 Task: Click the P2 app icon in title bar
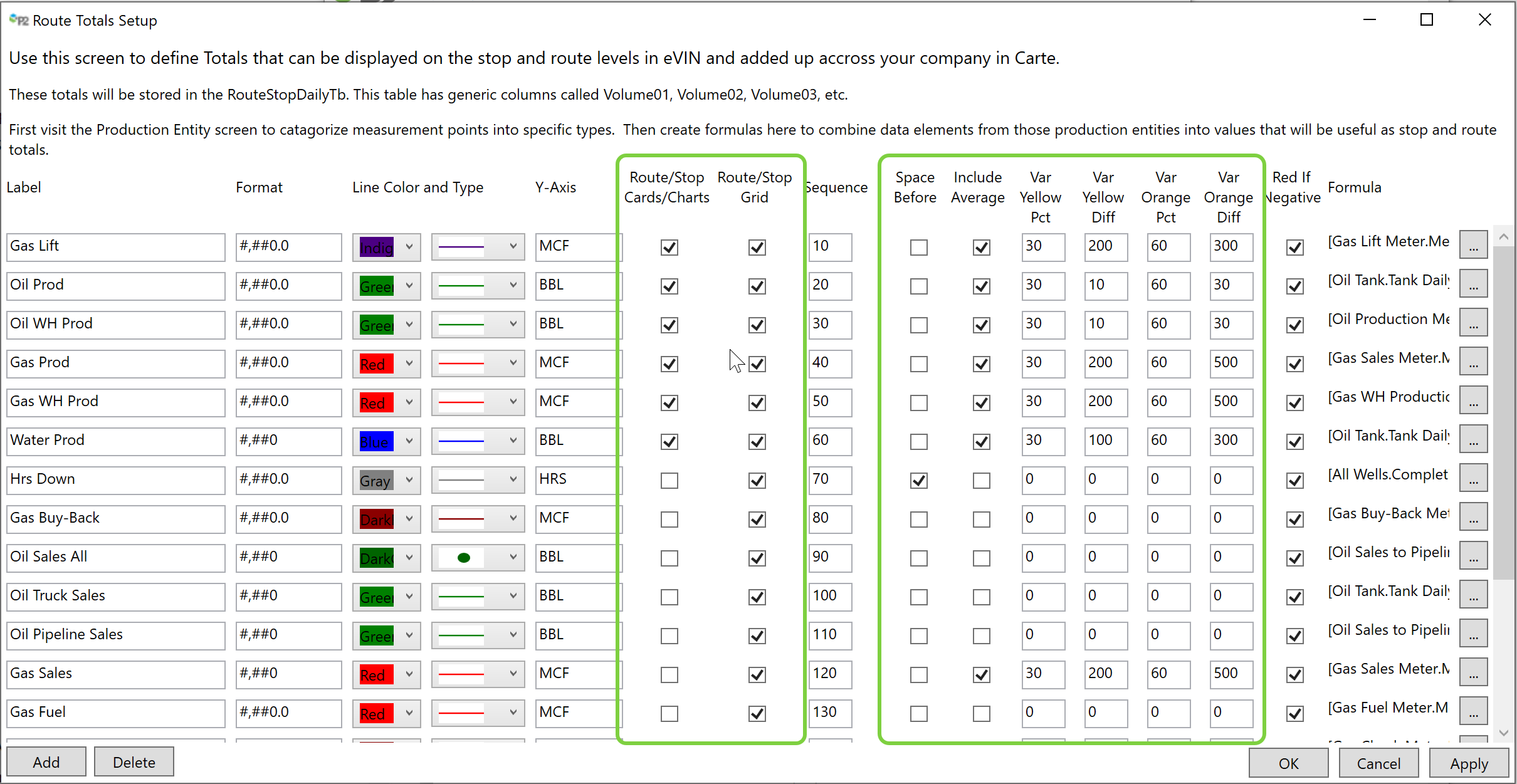coord(19,20)
